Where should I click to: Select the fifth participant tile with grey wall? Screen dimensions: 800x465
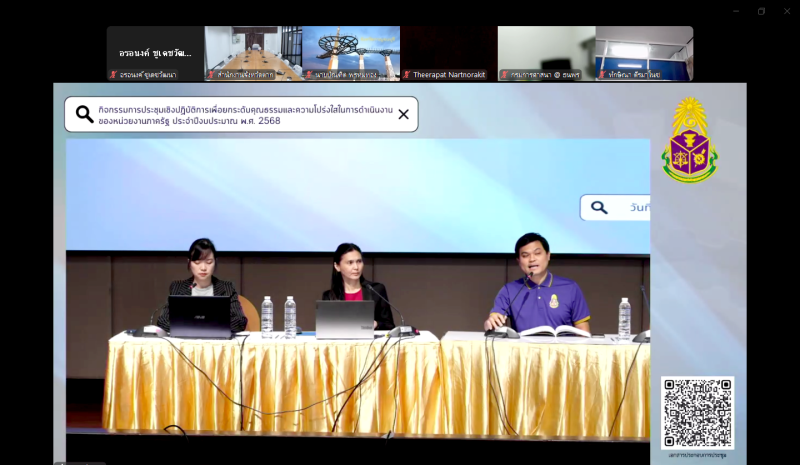click(x=546, y=50)
